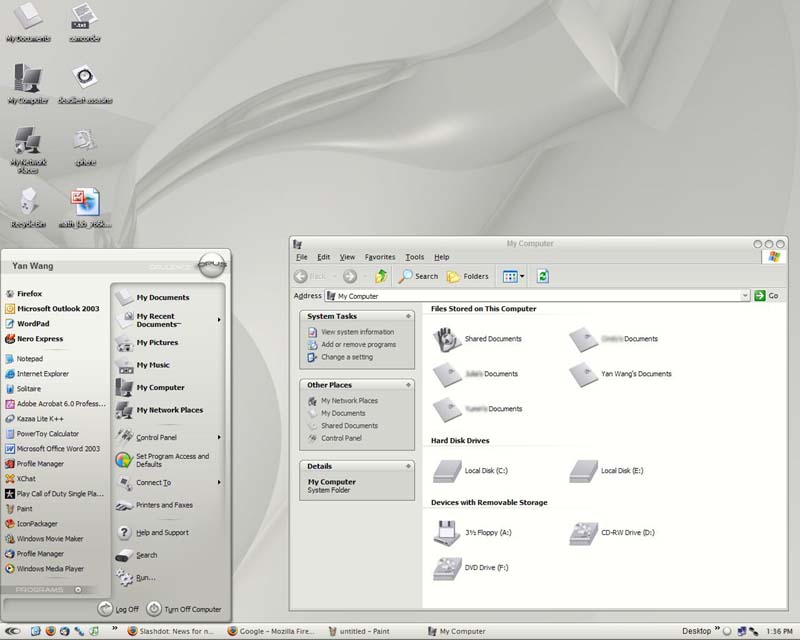Open the File menu

pos(302,257)
